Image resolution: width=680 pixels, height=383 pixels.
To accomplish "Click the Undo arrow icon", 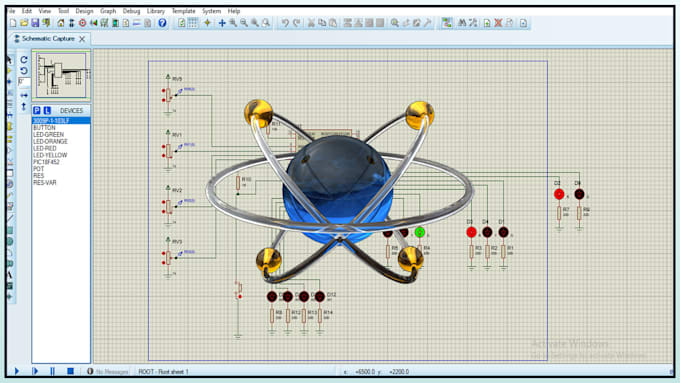I will coord(285,23).
